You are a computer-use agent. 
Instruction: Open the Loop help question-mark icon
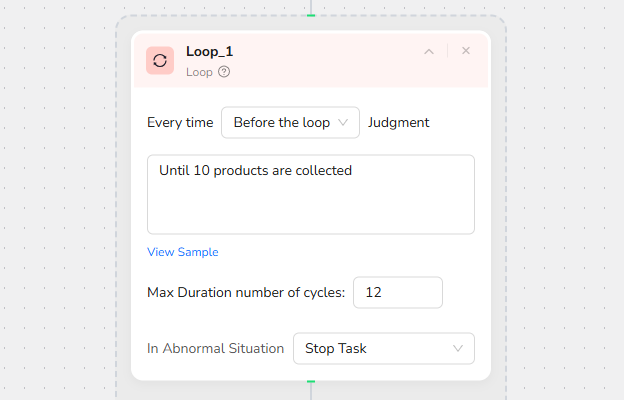[224, 72]
